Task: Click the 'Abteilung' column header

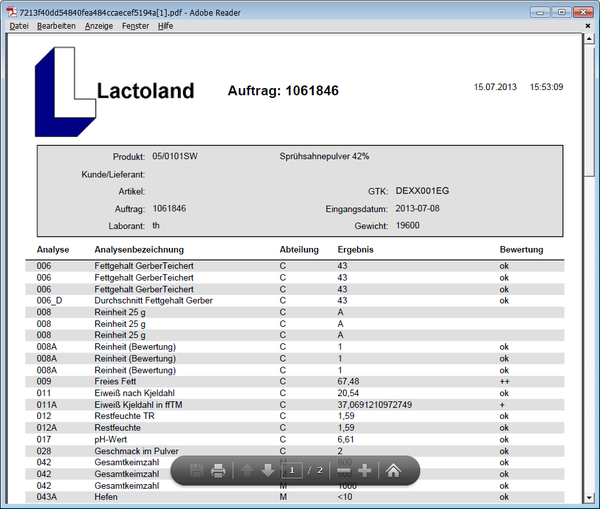Action: click(x=299, y=250)
